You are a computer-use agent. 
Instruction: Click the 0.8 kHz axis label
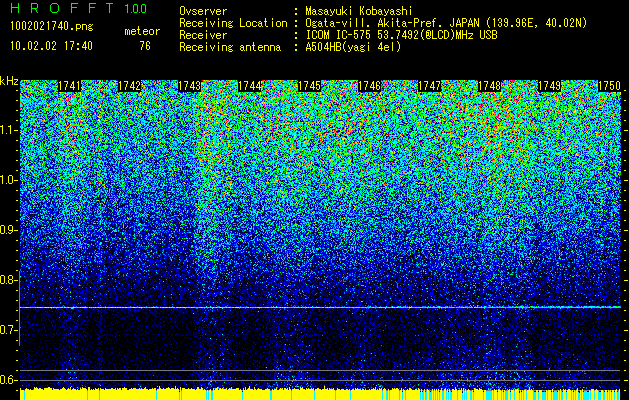7,280
